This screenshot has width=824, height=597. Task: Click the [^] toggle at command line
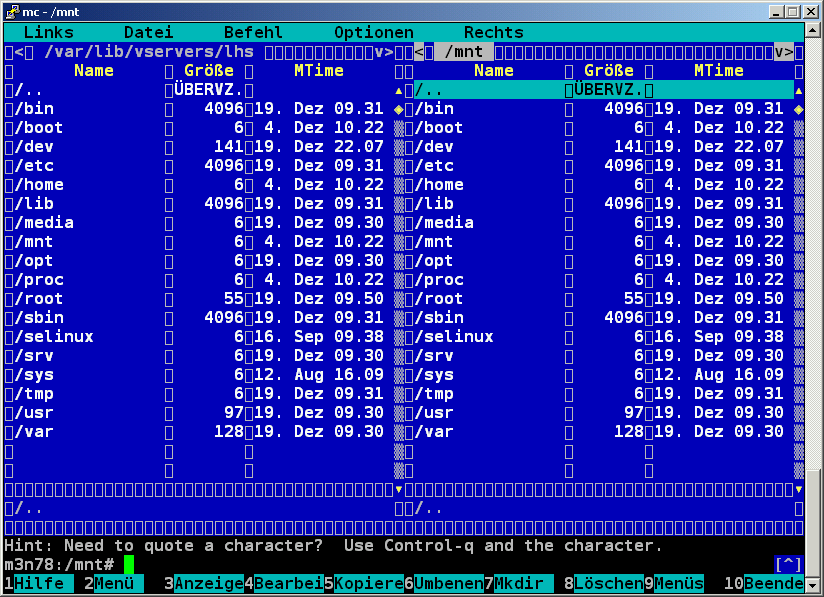coord(788,565)
